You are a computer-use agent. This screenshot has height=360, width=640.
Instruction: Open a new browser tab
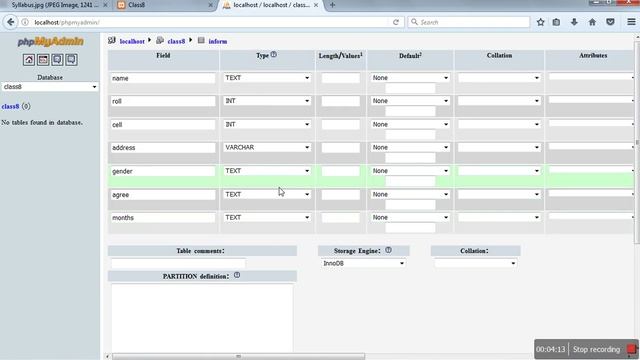(332, 5)
